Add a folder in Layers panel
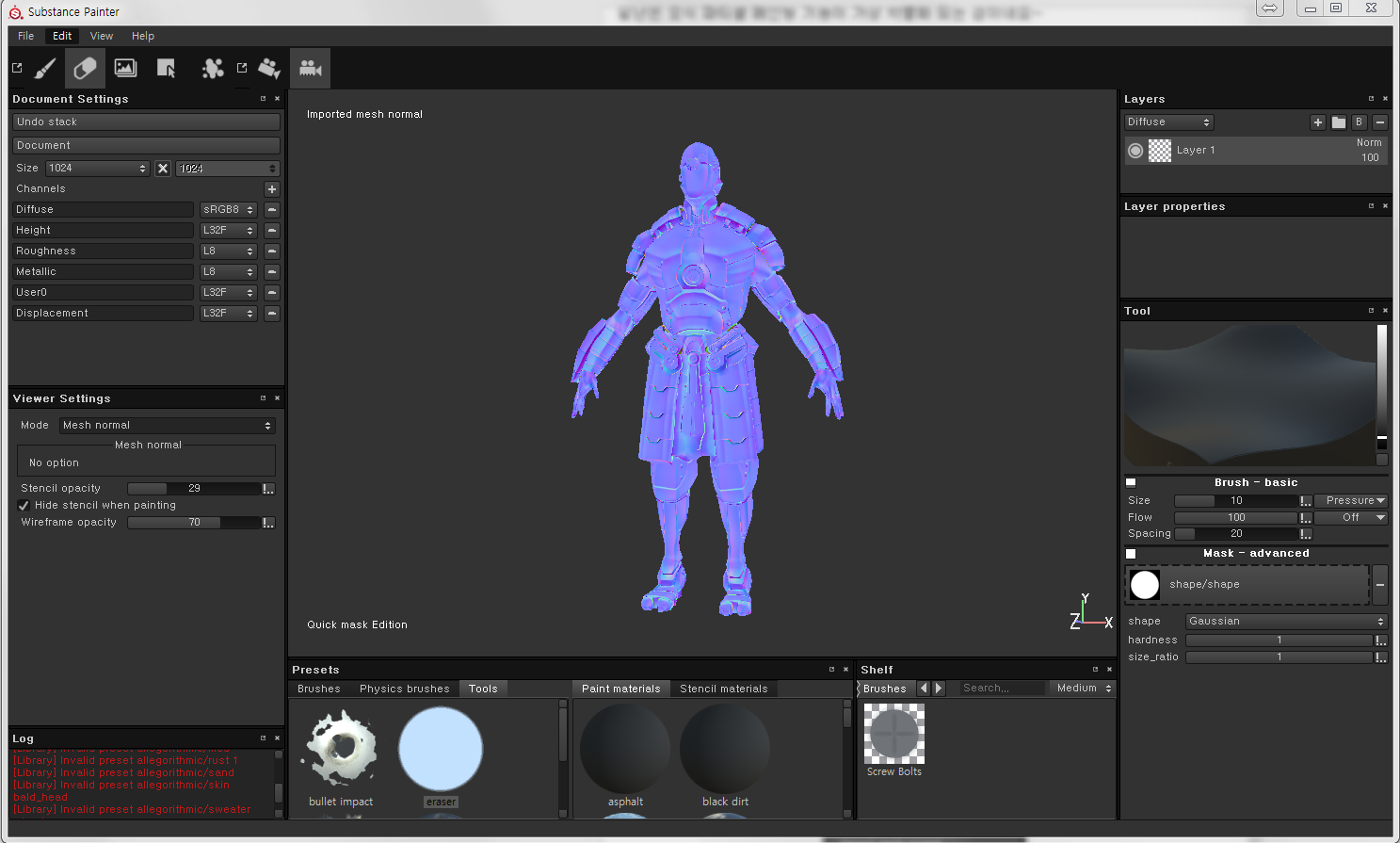 (x=1339, y=122)
